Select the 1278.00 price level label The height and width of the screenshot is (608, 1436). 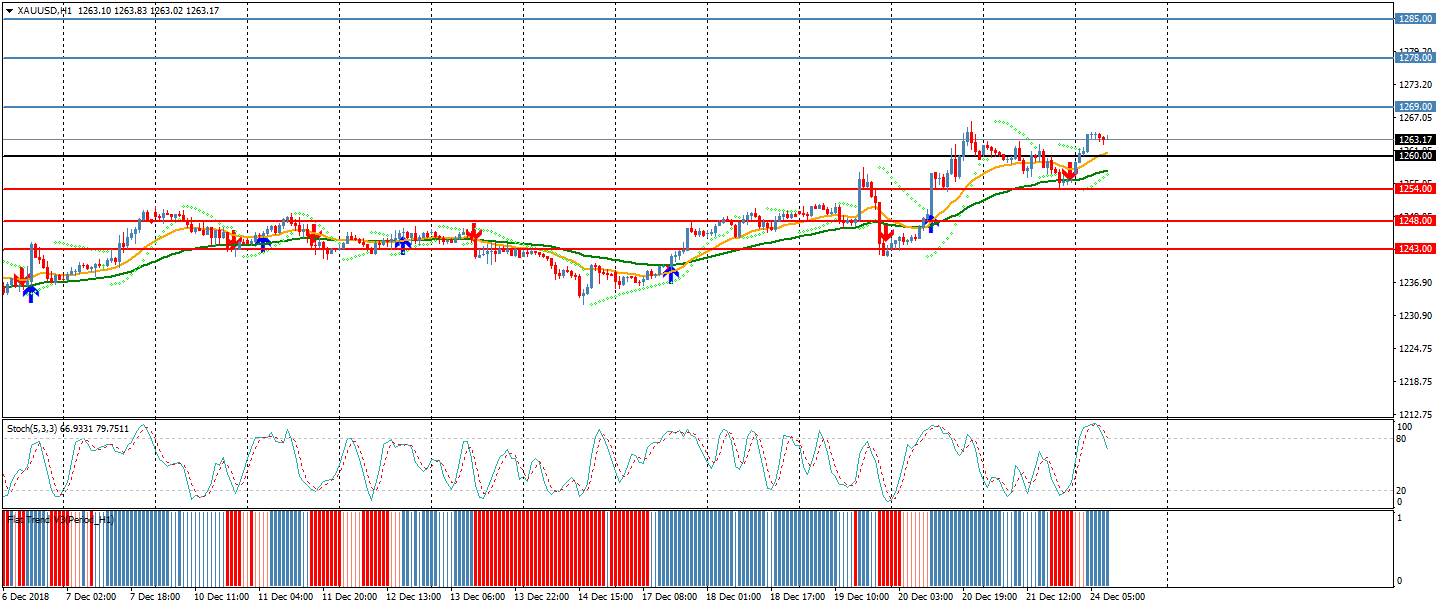[1414, 58]
